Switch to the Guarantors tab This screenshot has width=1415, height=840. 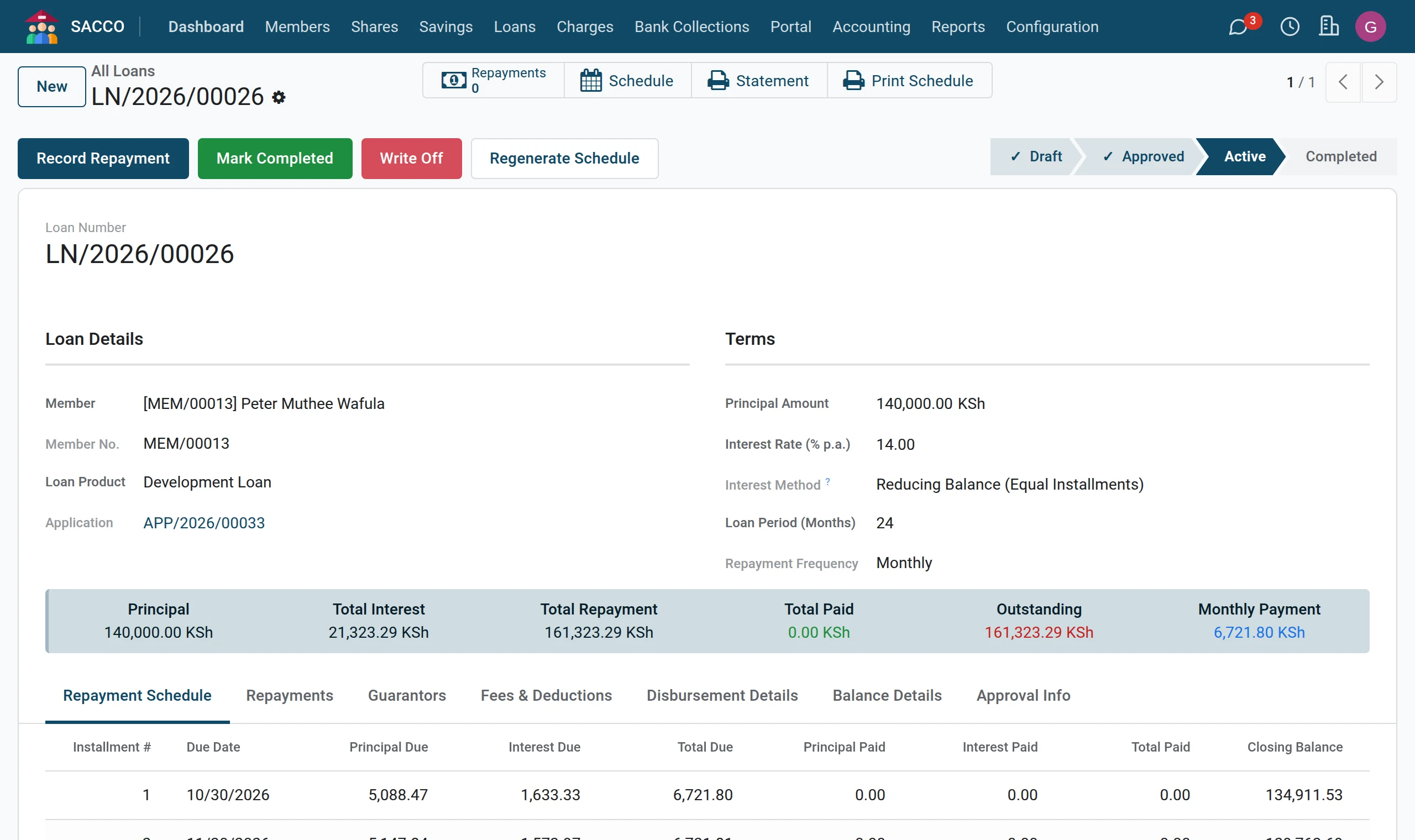[x=406, y=695]
